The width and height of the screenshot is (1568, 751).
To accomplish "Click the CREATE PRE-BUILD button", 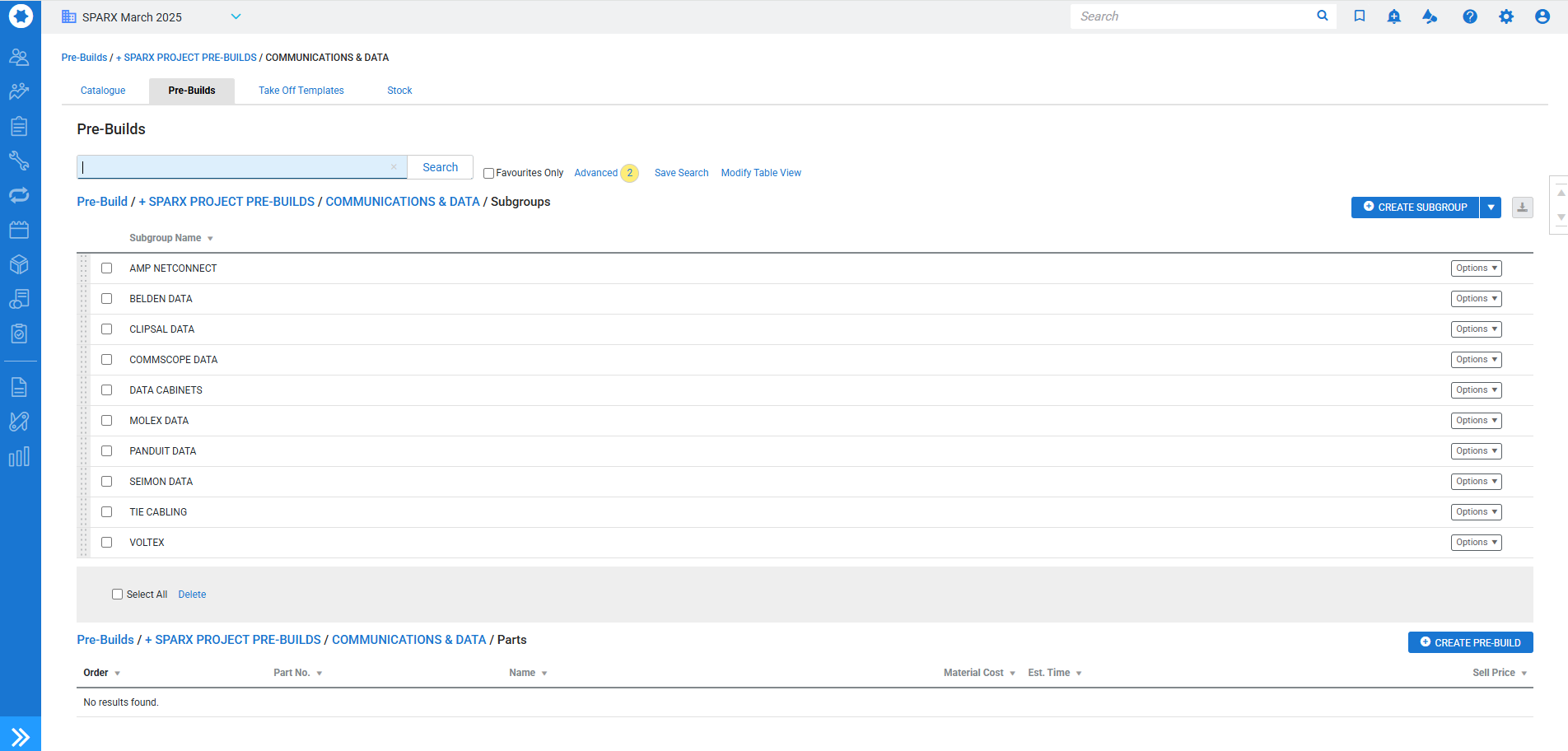I will [x=1470, y=643].
